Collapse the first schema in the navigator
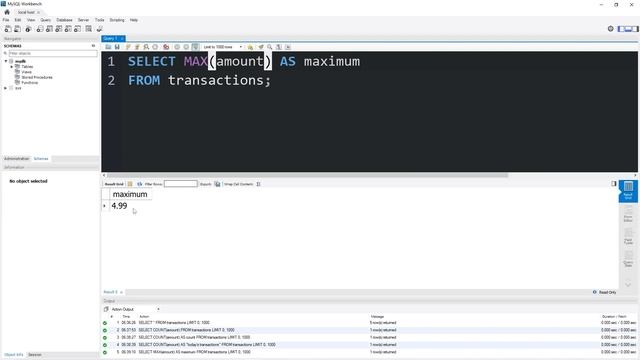The image size is (640, 360). tap(6, 61)
